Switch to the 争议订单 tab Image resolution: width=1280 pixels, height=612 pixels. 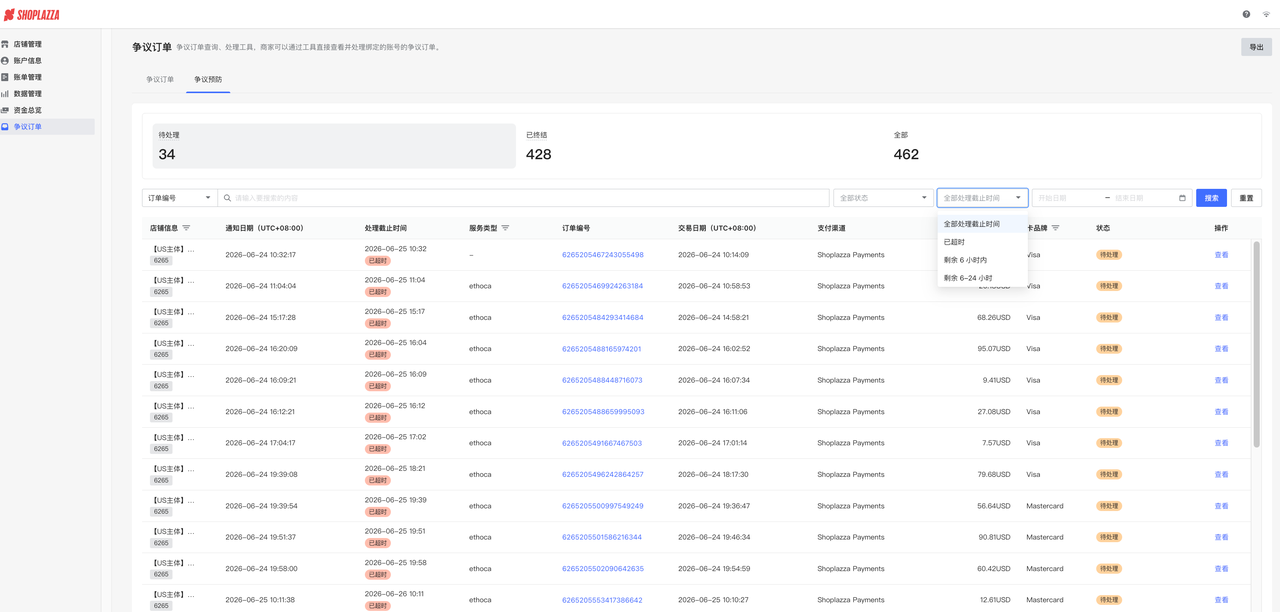click(x=160, y=79)
